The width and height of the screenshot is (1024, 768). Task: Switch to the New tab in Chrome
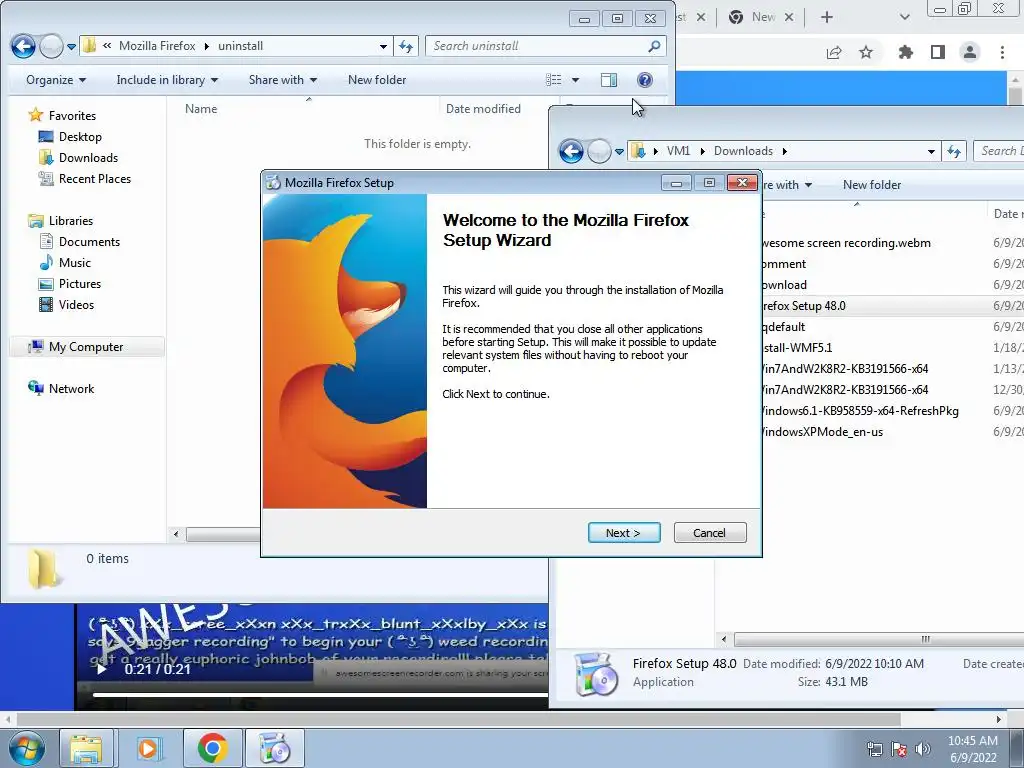[x=760, y=18]
